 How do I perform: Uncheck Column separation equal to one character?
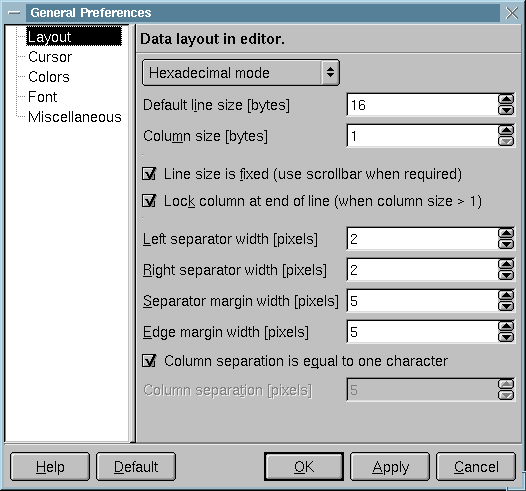[149, 361]
